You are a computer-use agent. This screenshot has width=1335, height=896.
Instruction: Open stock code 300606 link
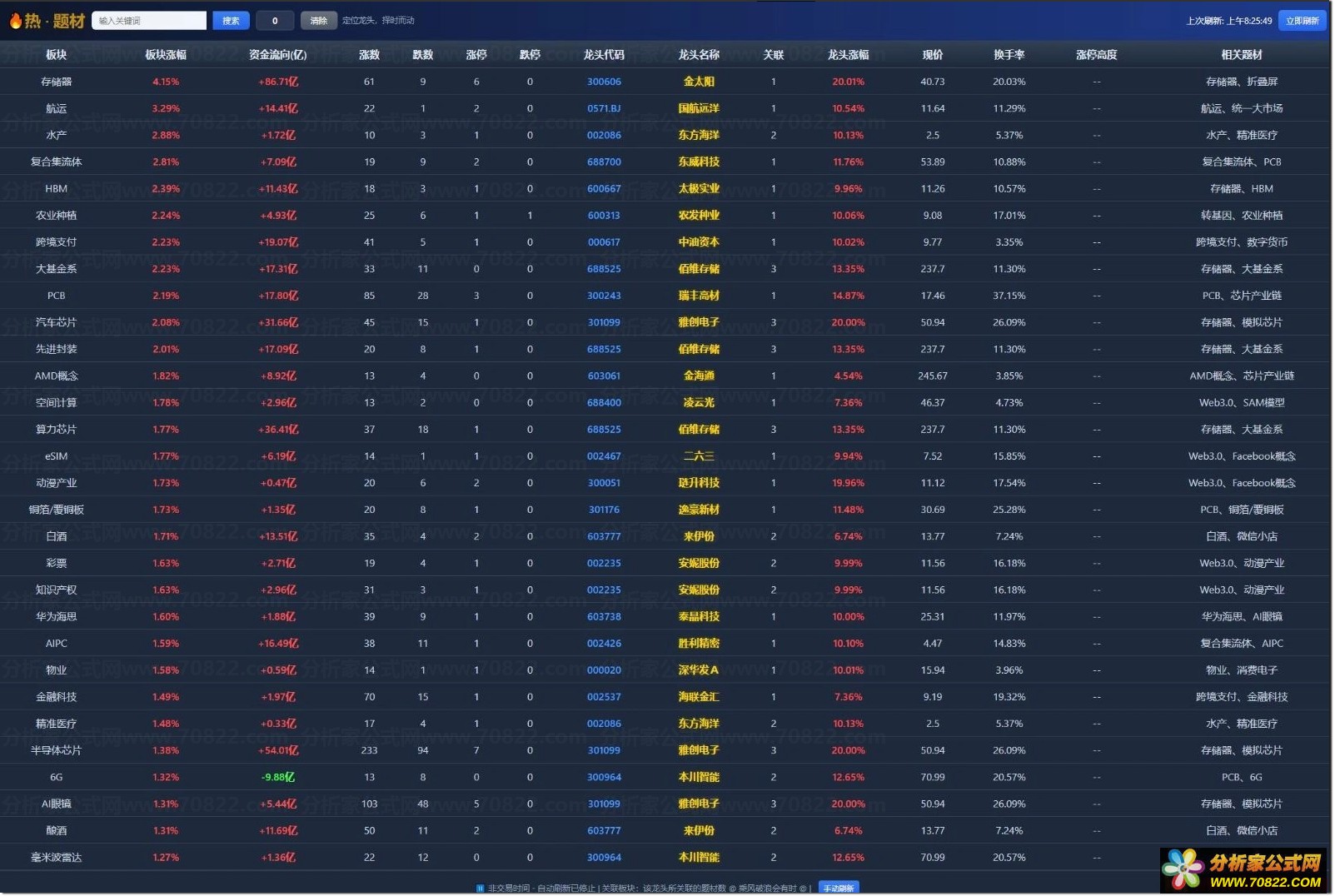[605, 82]
